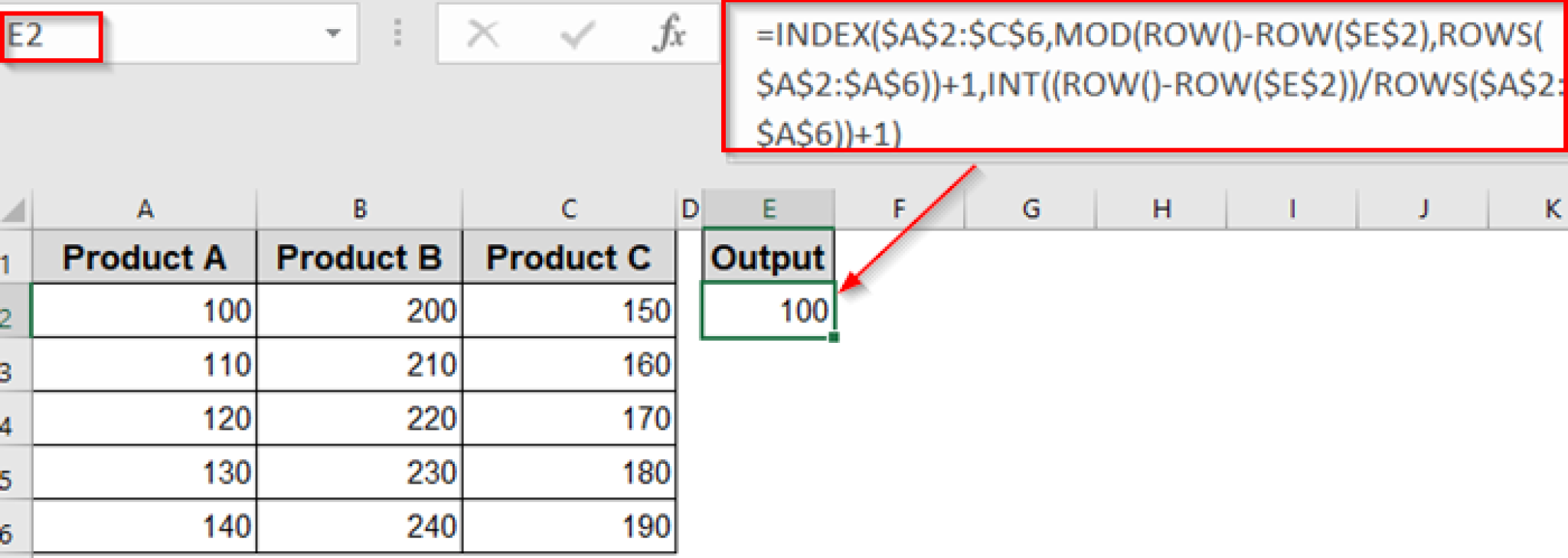Expand the Name Box dropdown arrow
Screen dimensions: 1568x558
click(333, 34)
